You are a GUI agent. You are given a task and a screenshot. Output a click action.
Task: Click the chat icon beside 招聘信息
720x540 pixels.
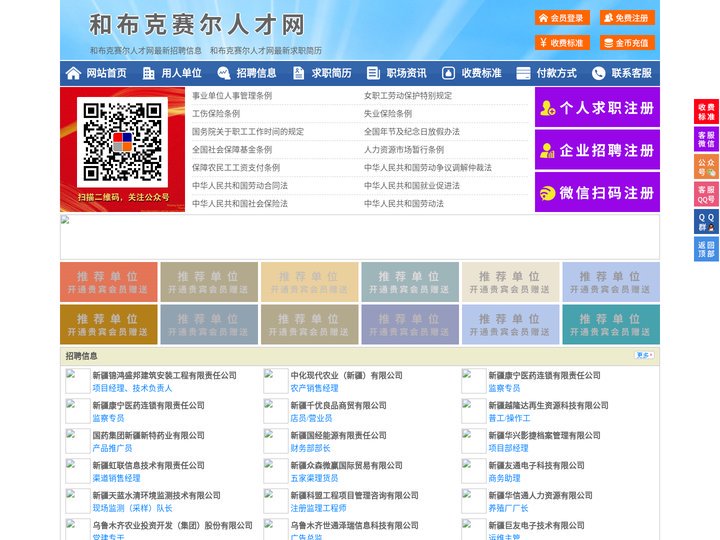(x=224, y=73)
